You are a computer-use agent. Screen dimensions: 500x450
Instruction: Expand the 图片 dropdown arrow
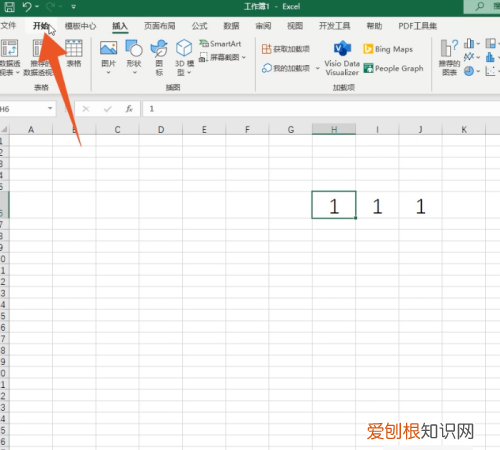click(108, 72)
